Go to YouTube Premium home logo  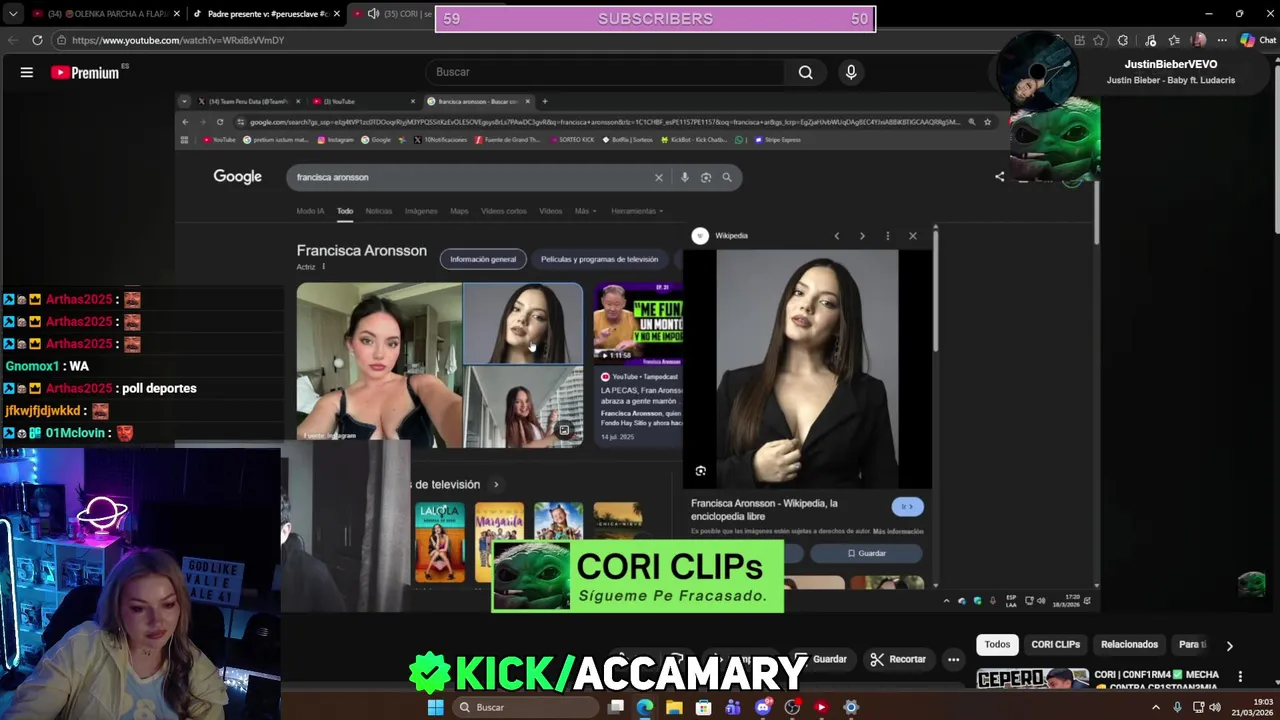(x=85, y=72)
